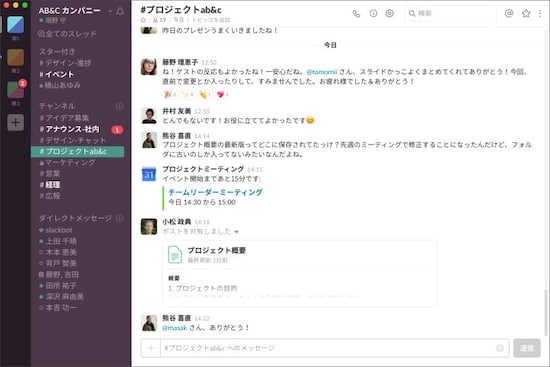This screenshot has height=367, width=550.
Task: Open プロジェクト概要 shared post title
Action: (x=216, y=250)
